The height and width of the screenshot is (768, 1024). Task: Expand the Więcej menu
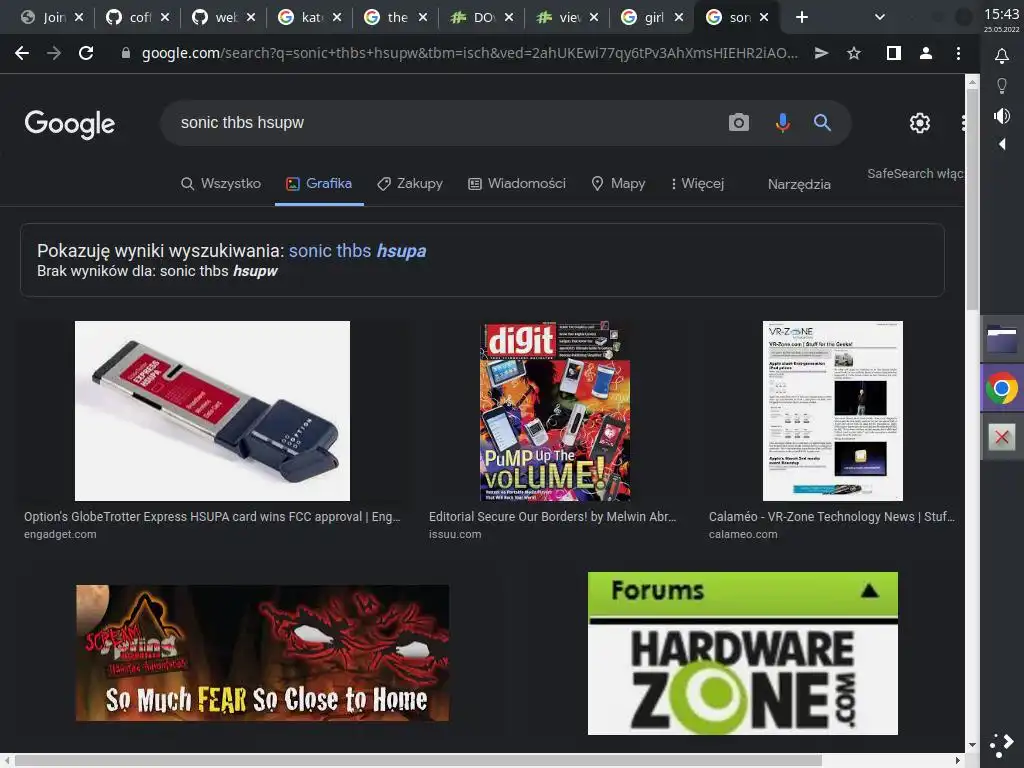click(697, 184)
